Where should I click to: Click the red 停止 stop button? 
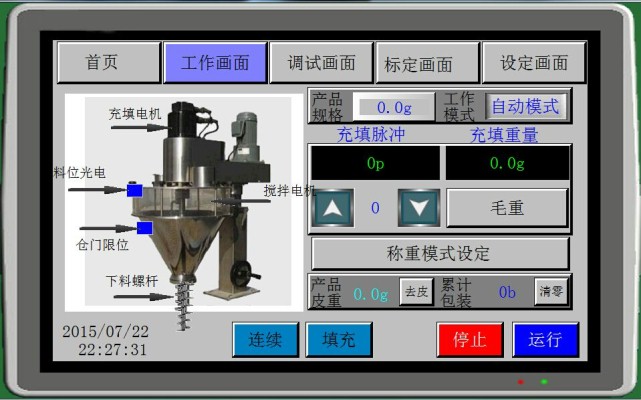[x=470, y=339]
